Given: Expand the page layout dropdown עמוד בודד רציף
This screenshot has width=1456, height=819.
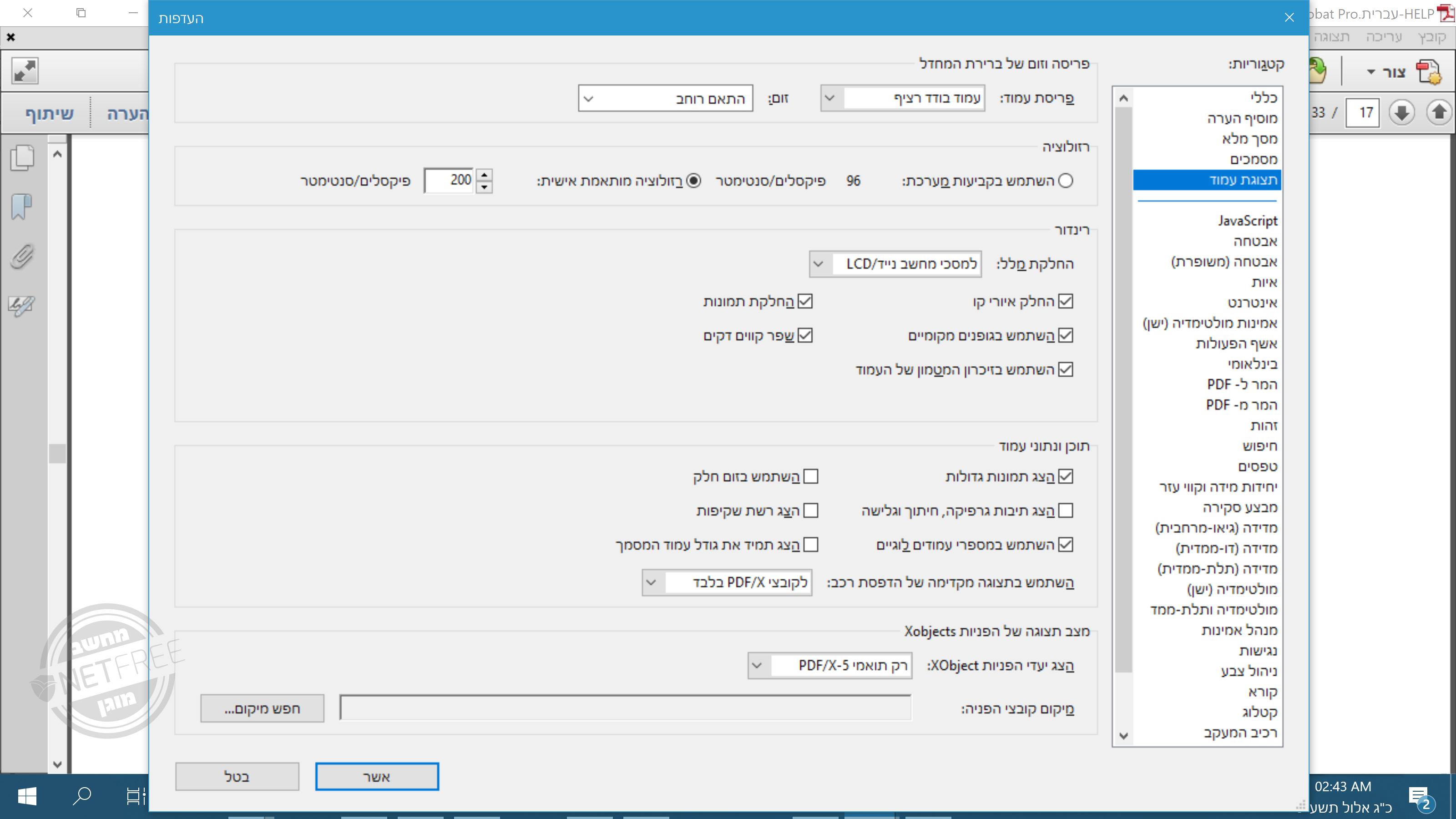Looking at the screenshot, I should coord(902,98).
